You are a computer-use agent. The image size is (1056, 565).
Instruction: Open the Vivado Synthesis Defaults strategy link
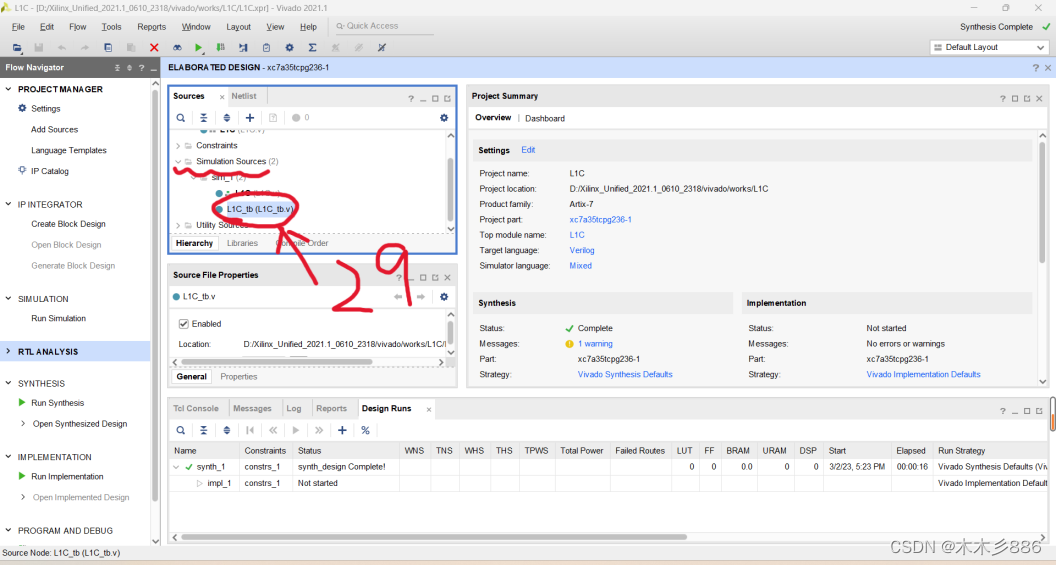click(625, 374)
